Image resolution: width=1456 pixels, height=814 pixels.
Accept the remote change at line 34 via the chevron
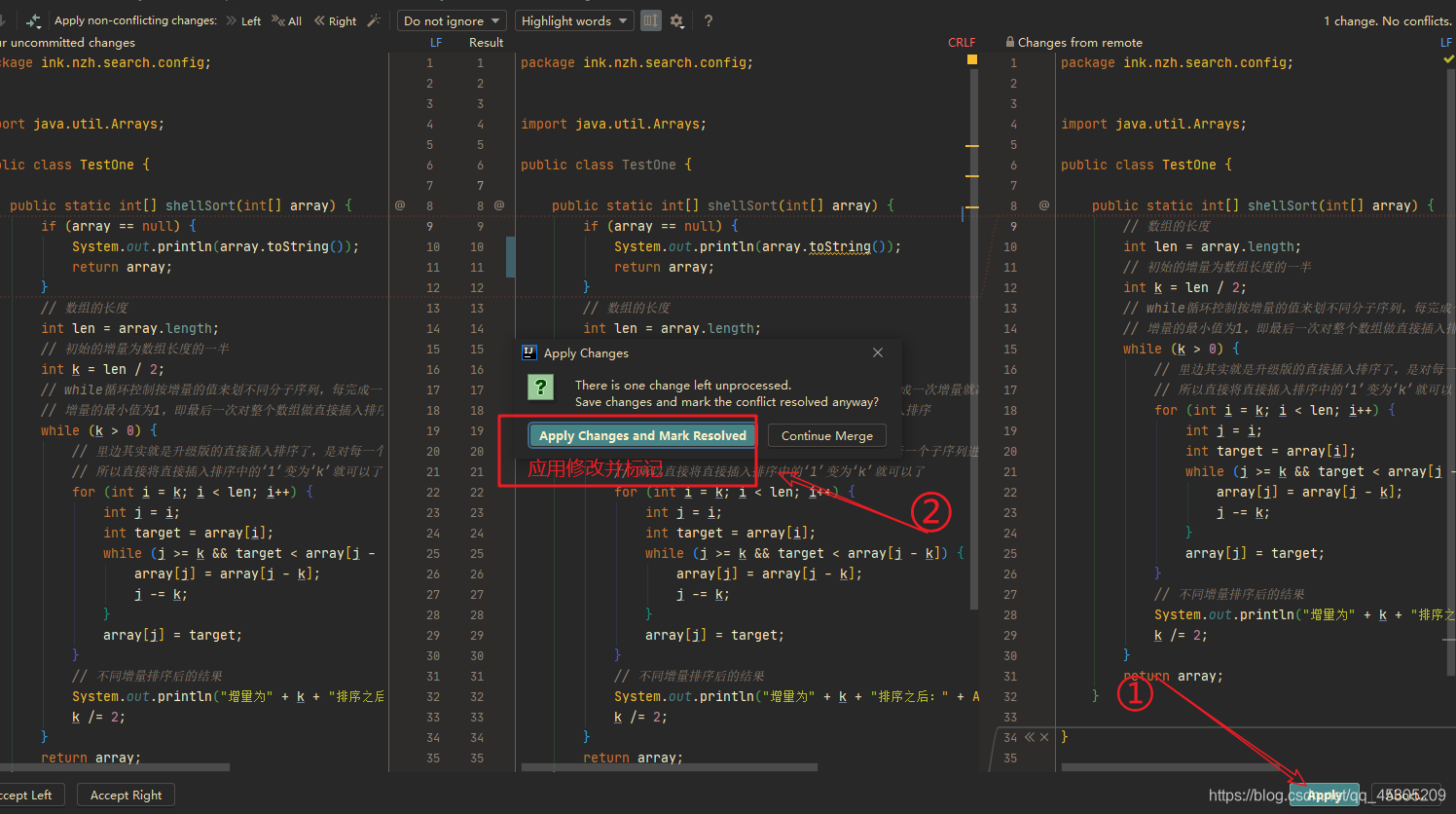(1030, 737)
